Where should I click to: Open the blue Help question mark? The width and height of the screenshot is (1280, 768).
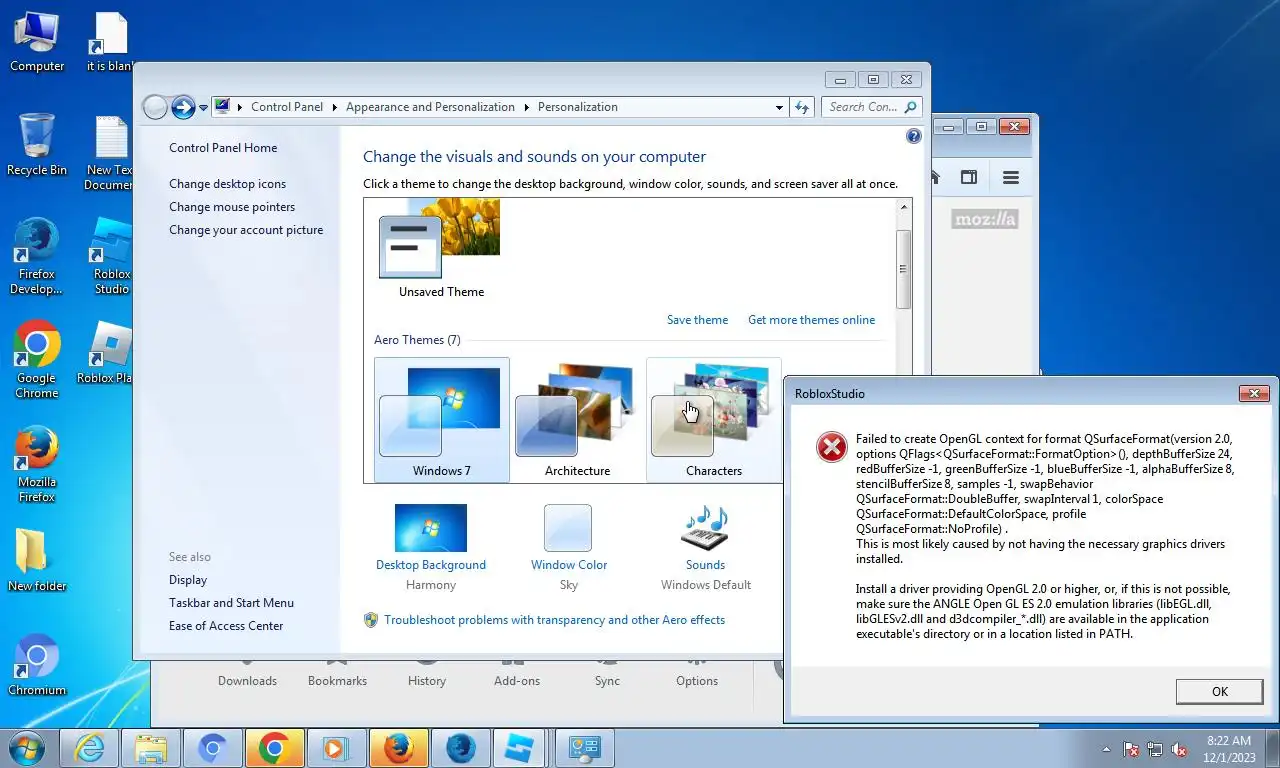(913, 136)
